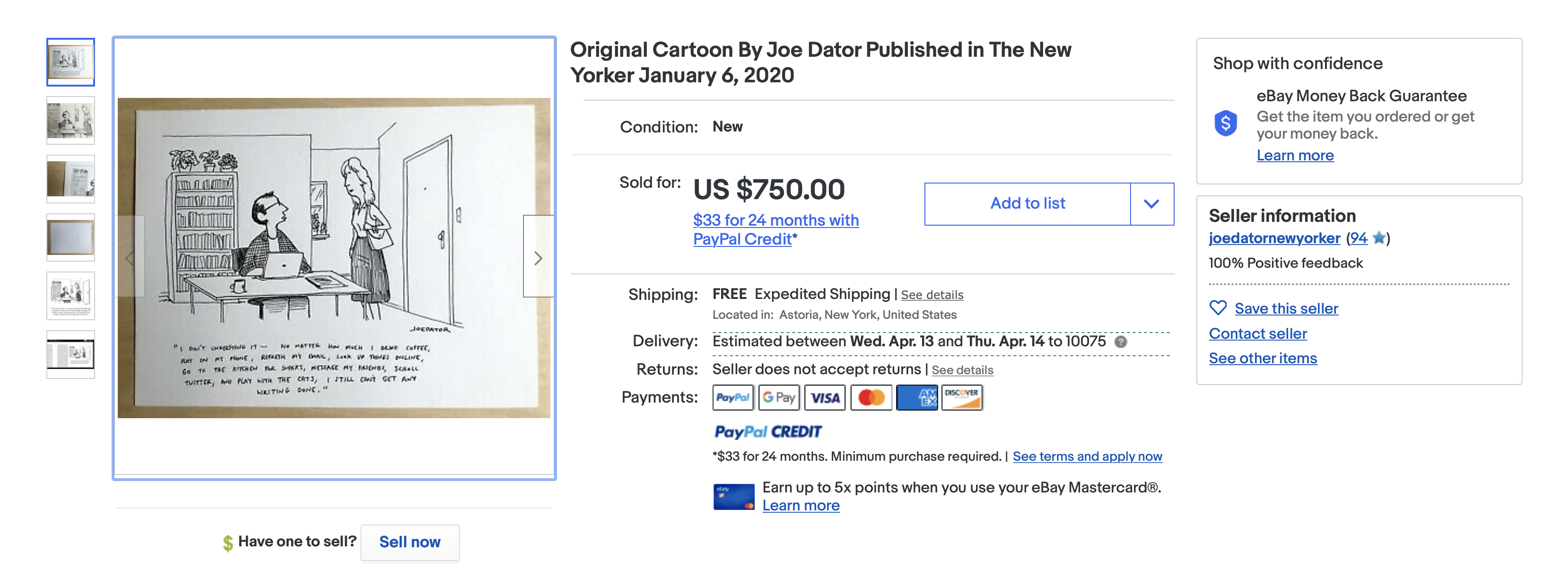Image resolution: width=1568 pixels, height=579 pixels.
Task: Select the second cartoon close-up thumbnail
Action: [x=70, y=121]
